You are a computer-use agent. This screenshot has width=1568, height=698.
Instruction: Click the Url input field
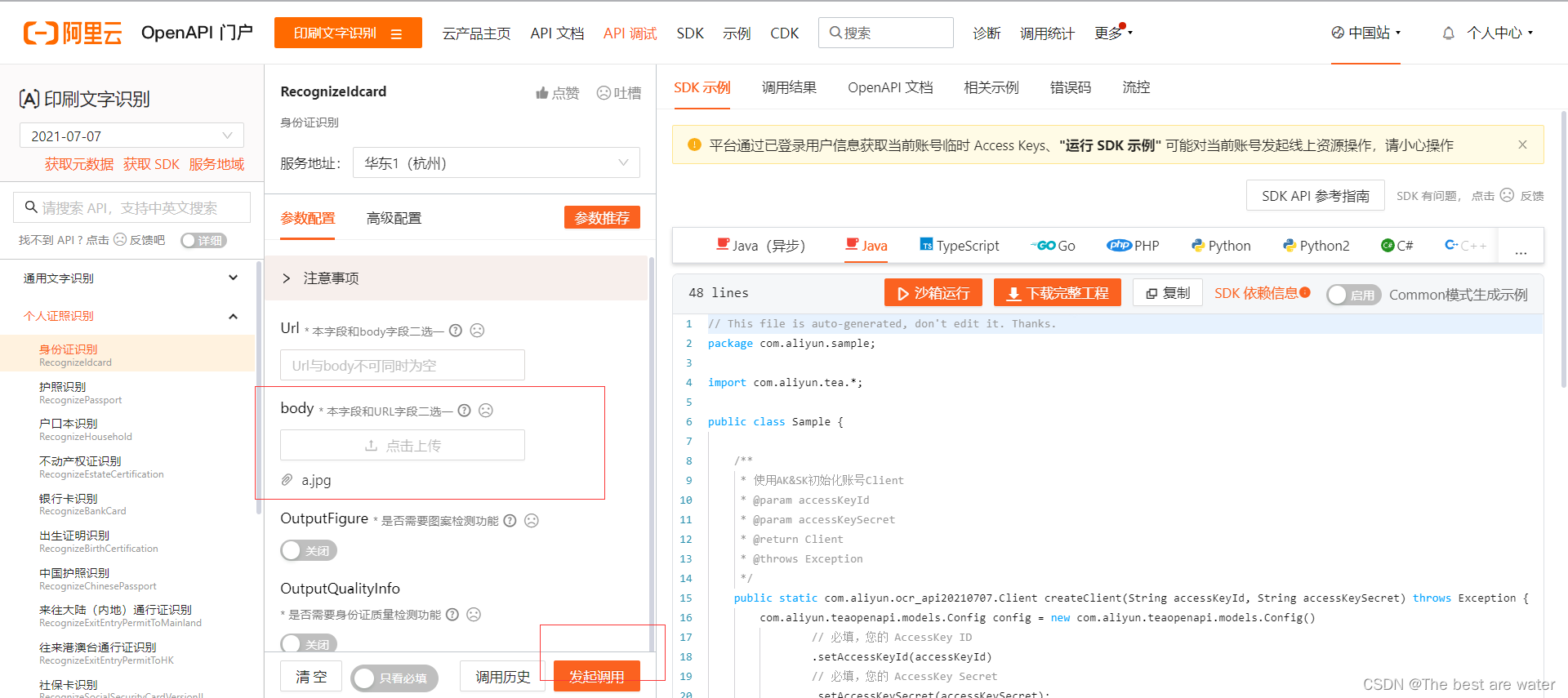point(403,365)
